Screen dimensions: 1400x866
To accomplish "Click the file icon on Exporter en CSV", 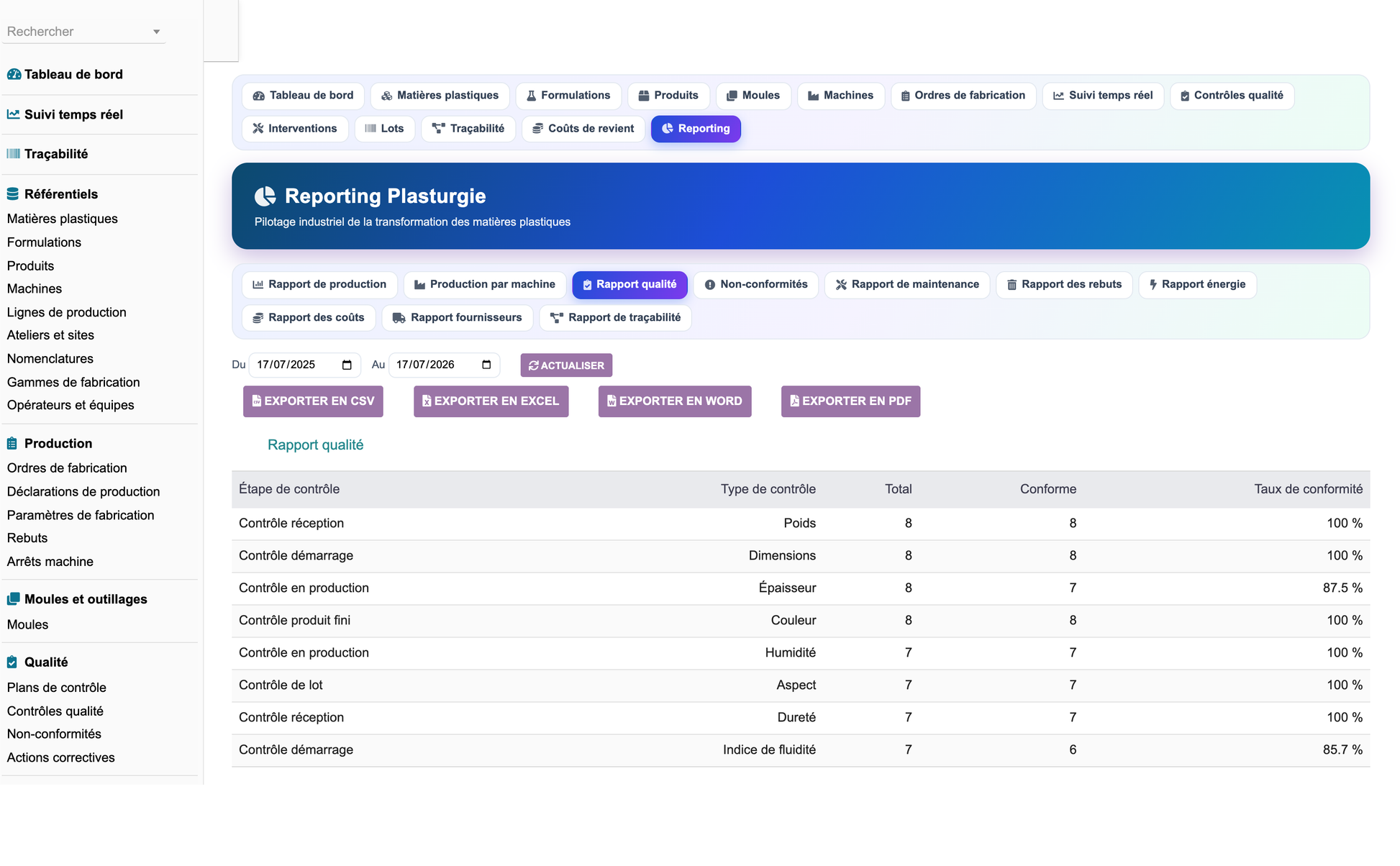I will click(257, 401).
